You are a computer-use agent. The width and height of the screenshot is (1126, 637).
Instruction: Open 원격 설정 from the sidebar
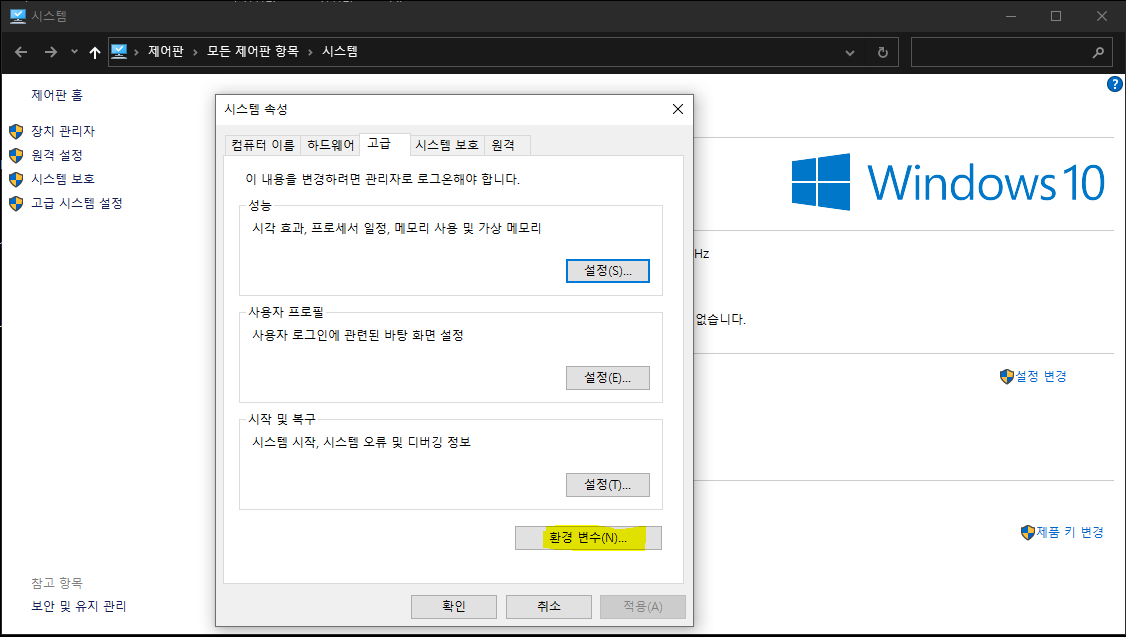pos(57,155)
